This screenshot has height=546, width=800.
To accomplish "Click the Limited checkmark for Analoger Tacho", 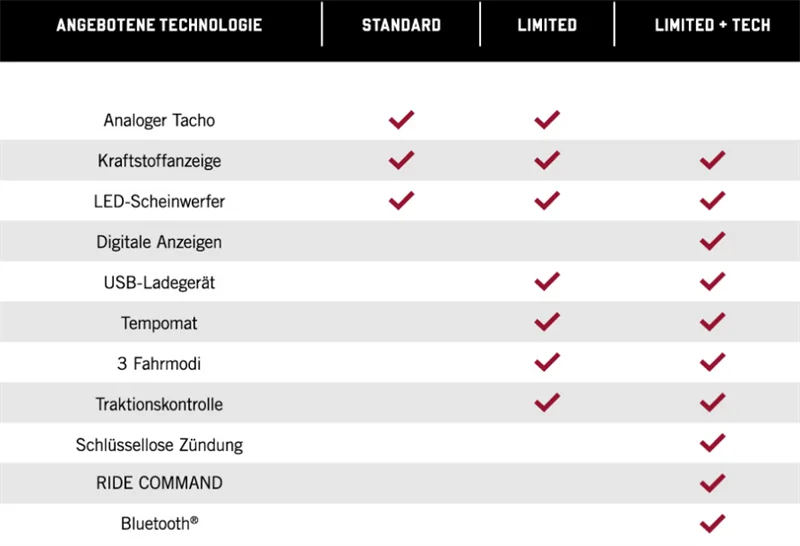I will click(x=547, y=120).
